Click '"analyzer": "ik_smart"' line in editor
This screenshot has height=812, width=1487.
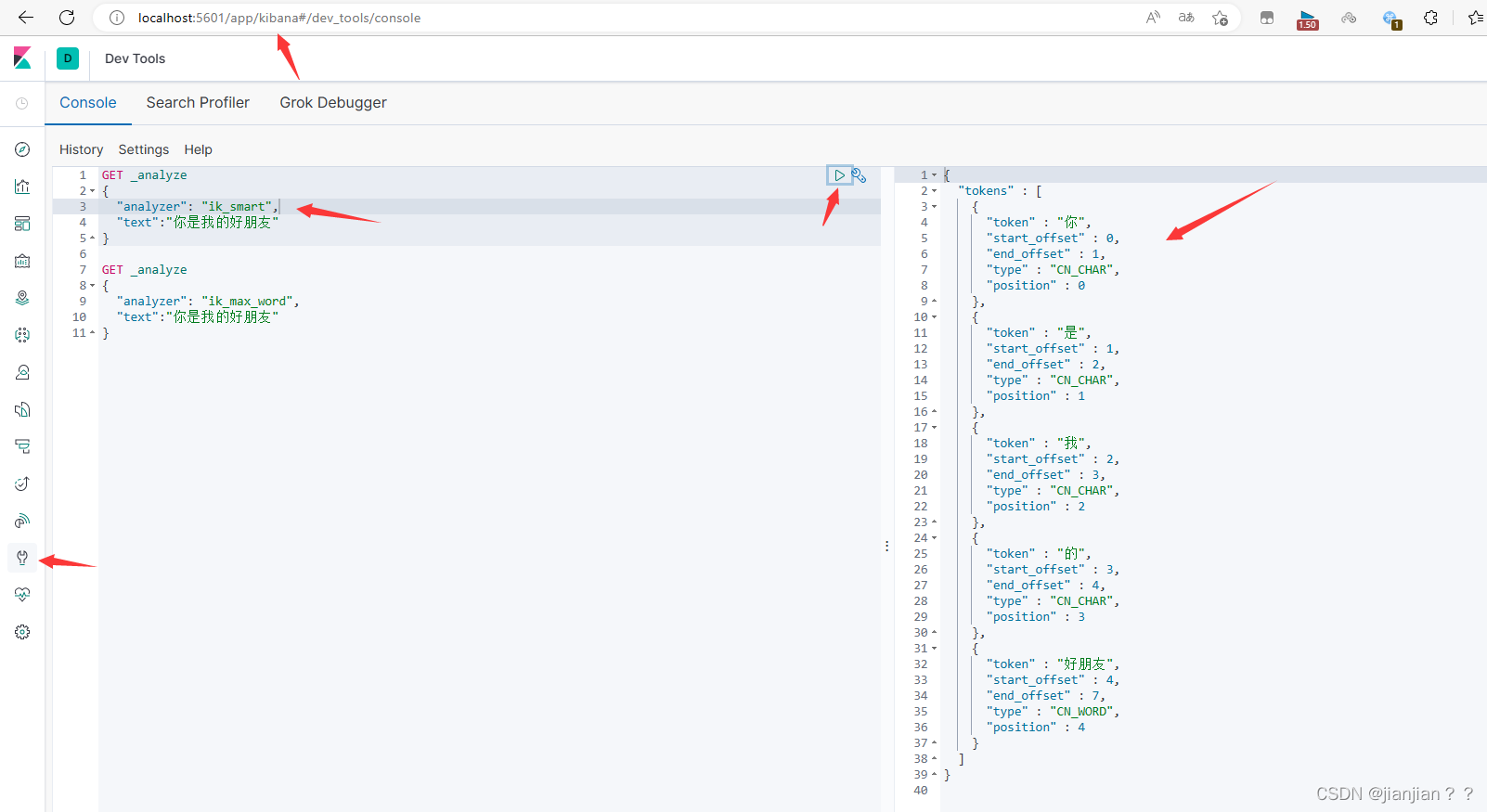(198, 207)
